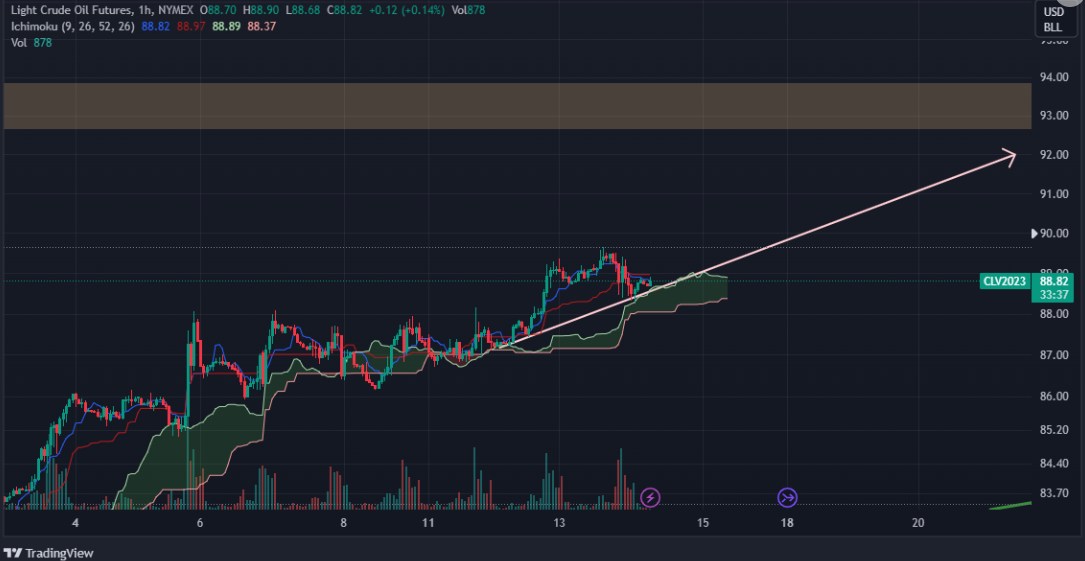Click the Vol indicator legend label

tap(16, 42)
